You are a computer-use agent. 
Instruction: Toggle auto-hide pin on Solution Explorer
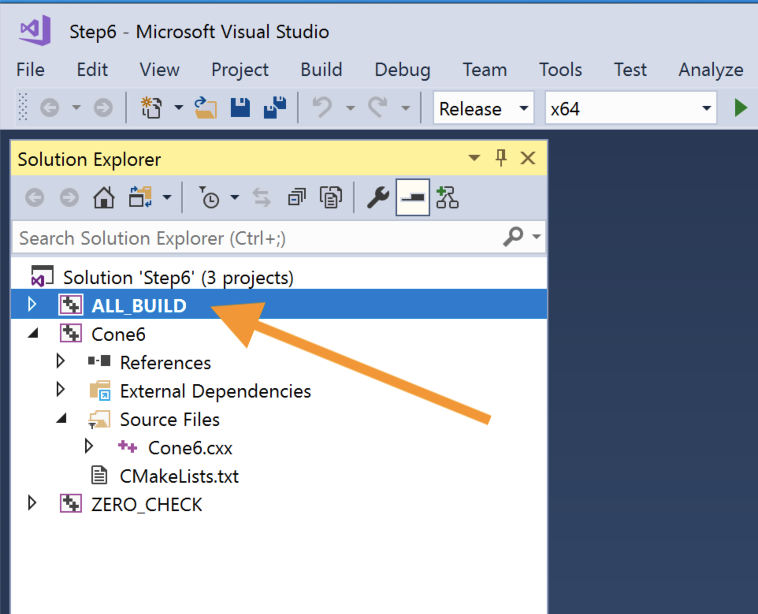coord(501,158)
